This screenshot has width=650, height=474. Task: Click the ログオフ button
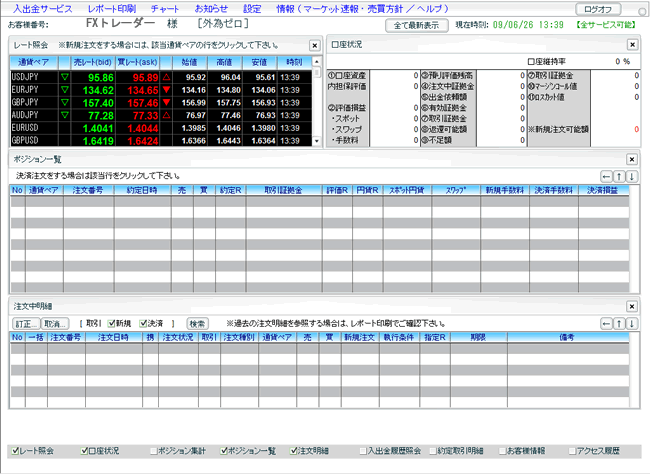click(x=598, y=9)
